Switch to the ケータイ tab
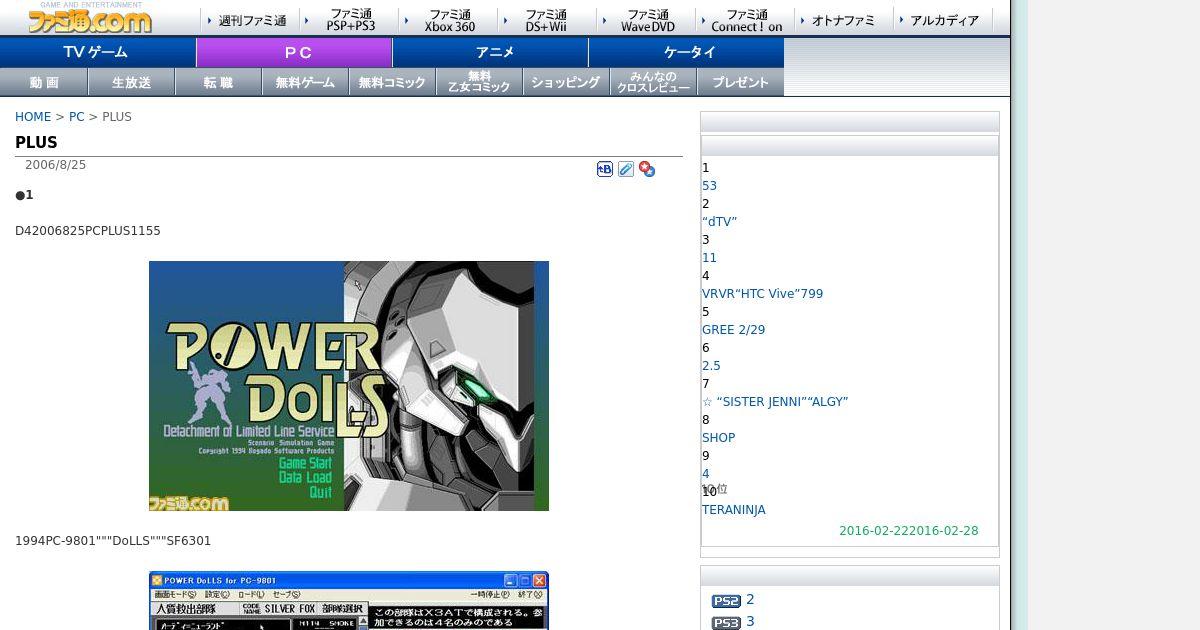 click(686, 52)
